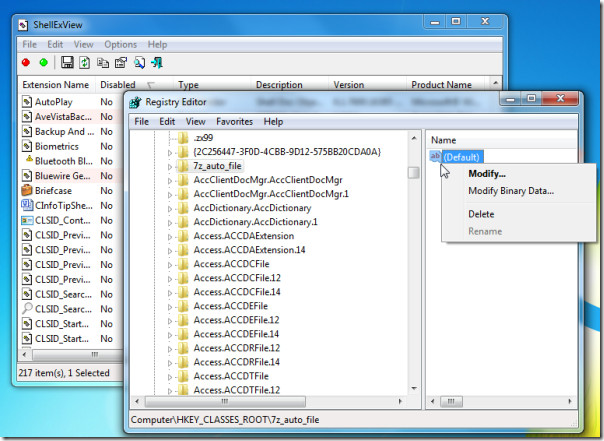Open the Favorites menu in Registry Editor
The image size is (604, 441).
(234, 122)
